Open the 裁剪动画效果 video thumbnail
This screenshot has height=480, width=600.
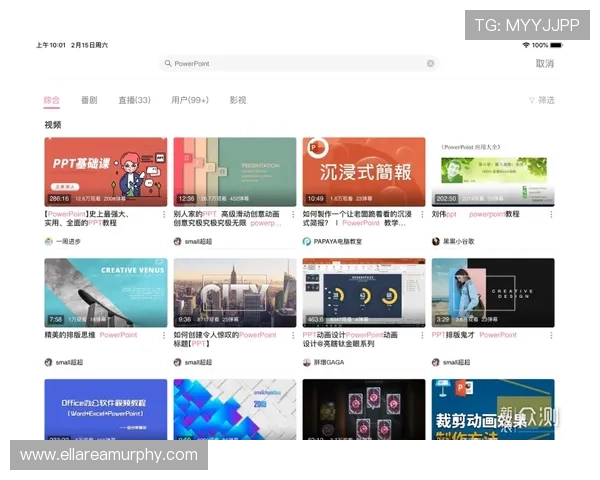pyautogui.click(x=493, y=409)
